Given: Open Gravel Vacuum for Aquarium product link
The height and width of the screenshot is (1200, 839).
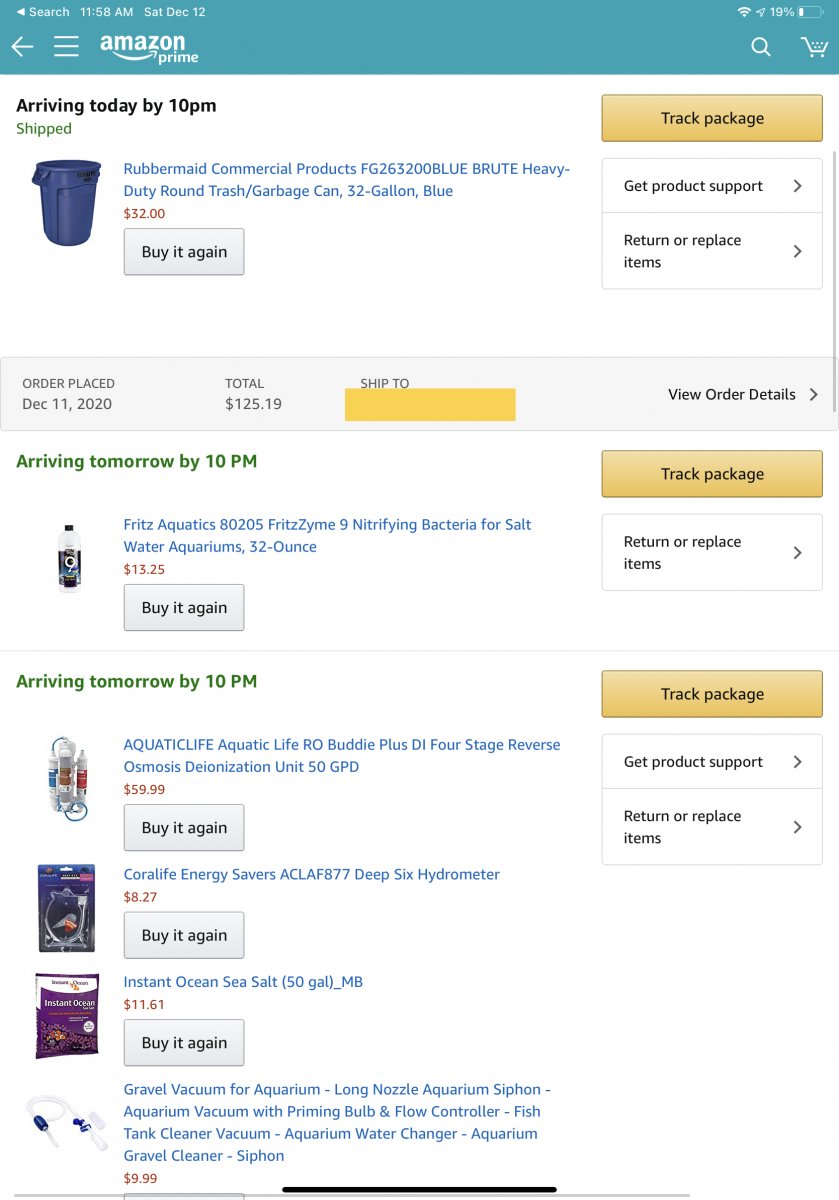Looking at the screenshot, I should [x=337, y=1122].
